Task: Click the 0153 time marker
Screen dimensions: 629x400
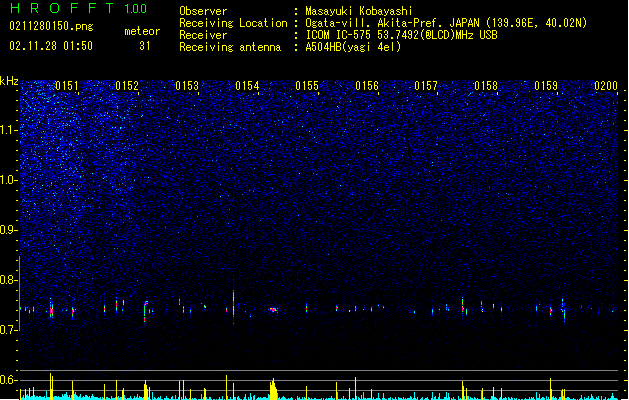Action: coord(187,86)
